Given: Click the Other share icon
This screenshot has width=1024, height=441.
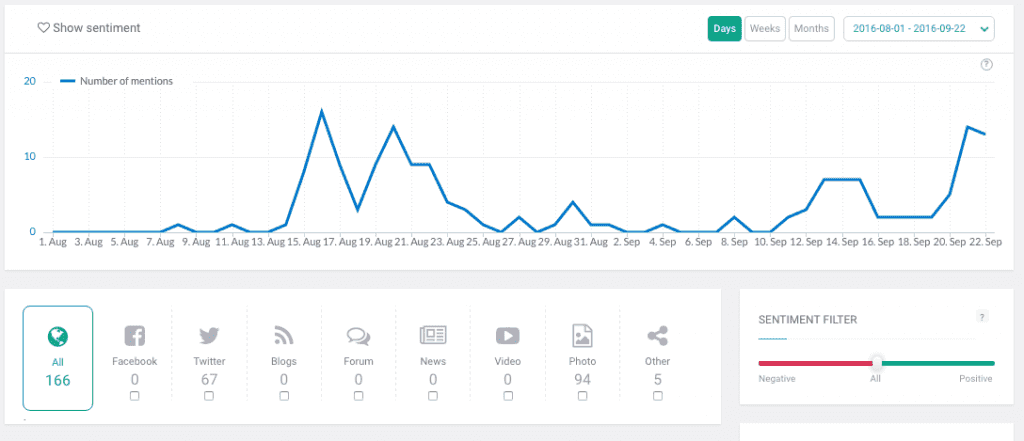Looking at the screenshot, I should 657,336.
